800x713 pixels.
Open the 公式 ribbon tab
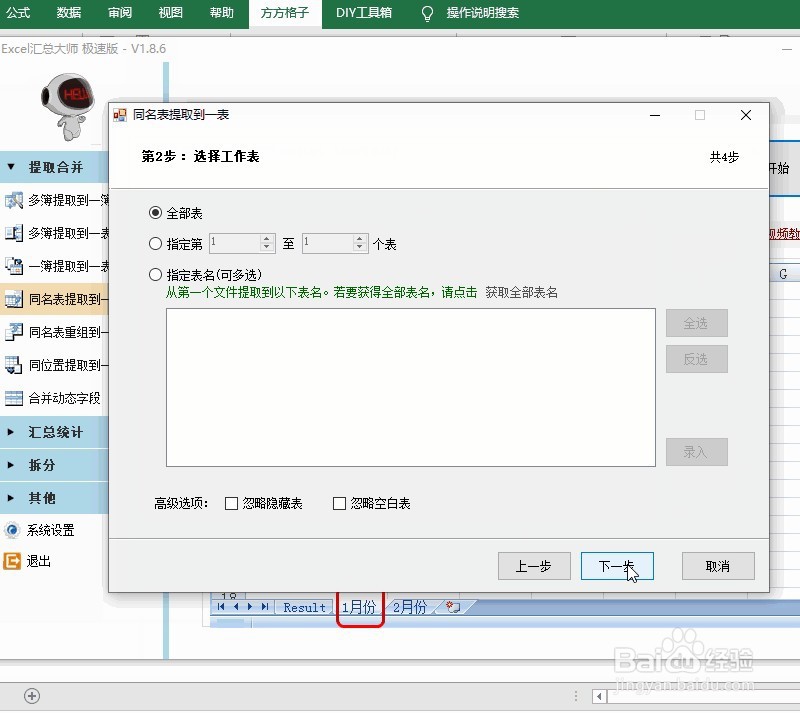tap(18, 13)
